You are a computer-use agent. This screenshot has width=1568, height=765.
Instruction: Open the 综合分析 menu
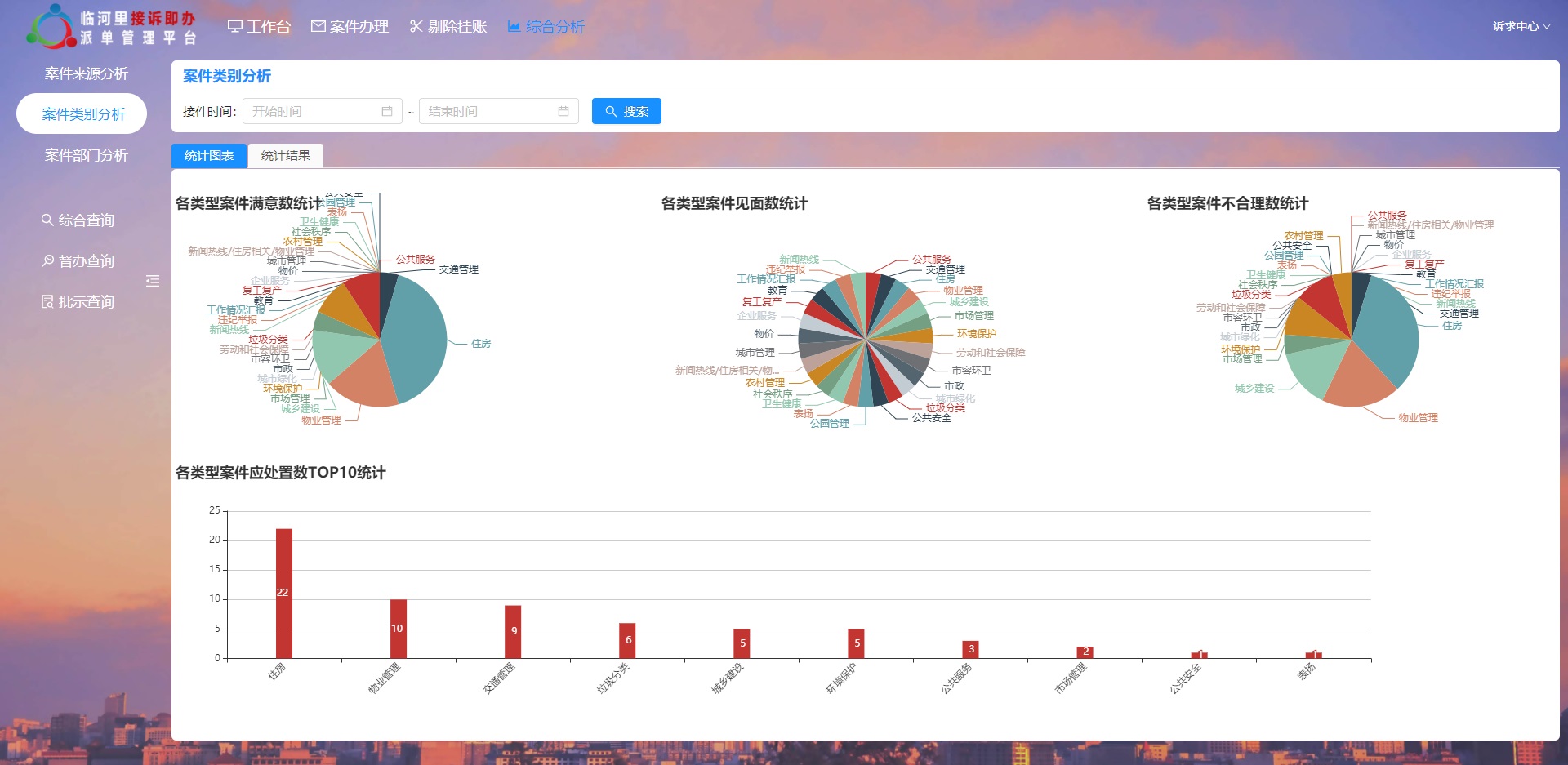pos(546,26)
